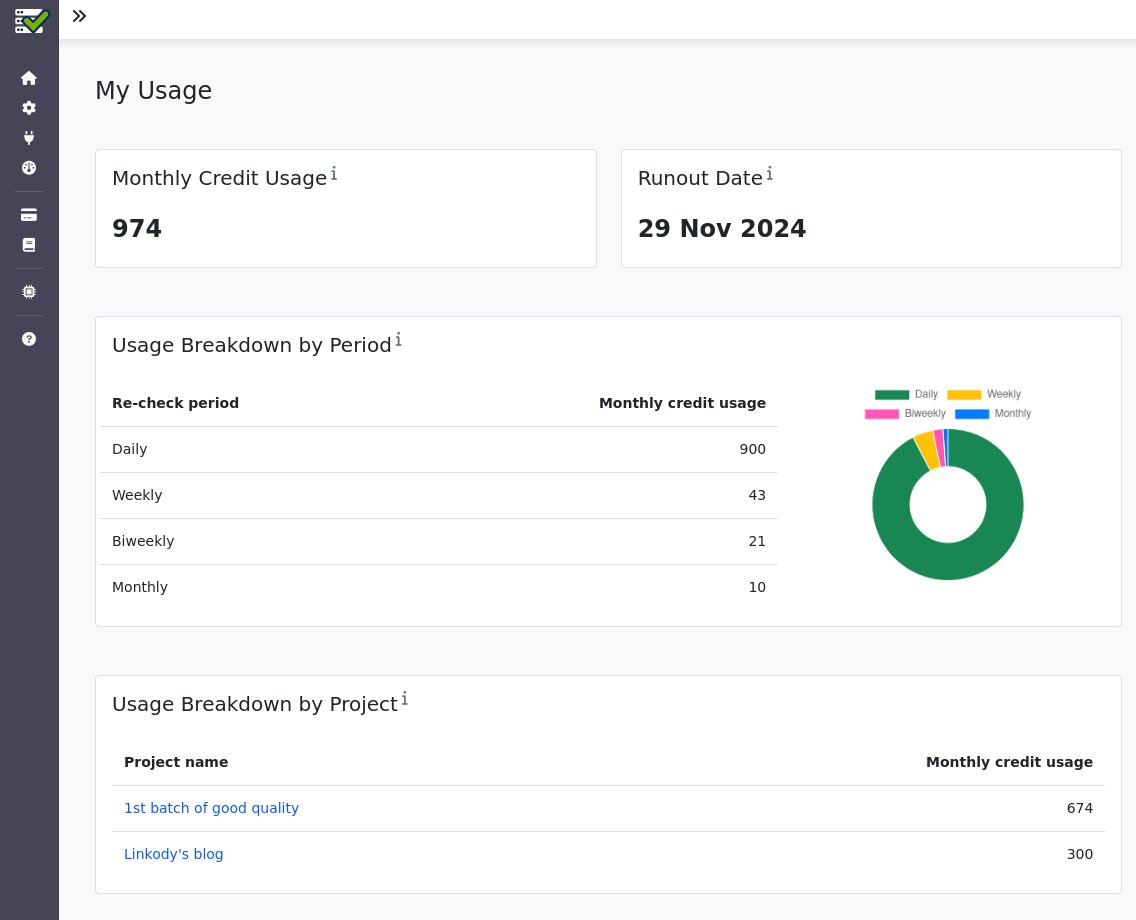This screenshot has height=920, width=1136.
Task: Click the info icon next to Runout Date
Action: coord(769,173)
